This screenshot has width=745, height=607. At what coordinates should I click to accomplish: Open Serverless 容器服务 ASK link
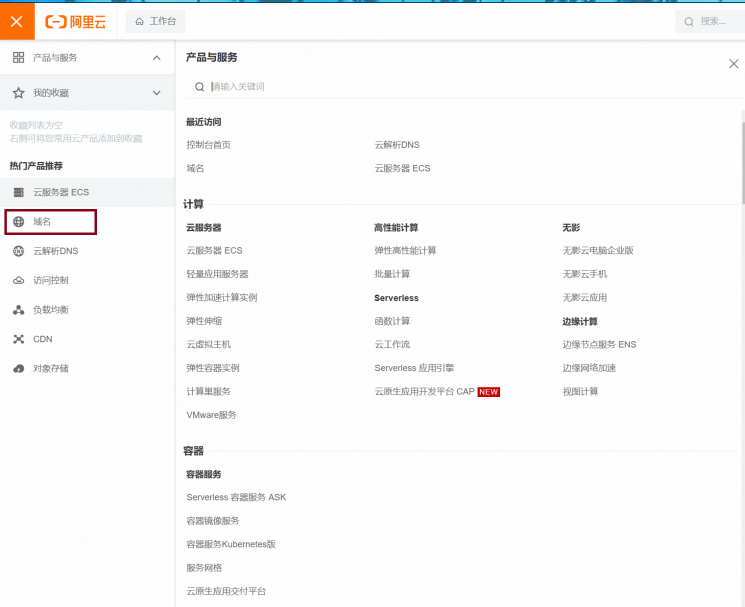[236, 497]
